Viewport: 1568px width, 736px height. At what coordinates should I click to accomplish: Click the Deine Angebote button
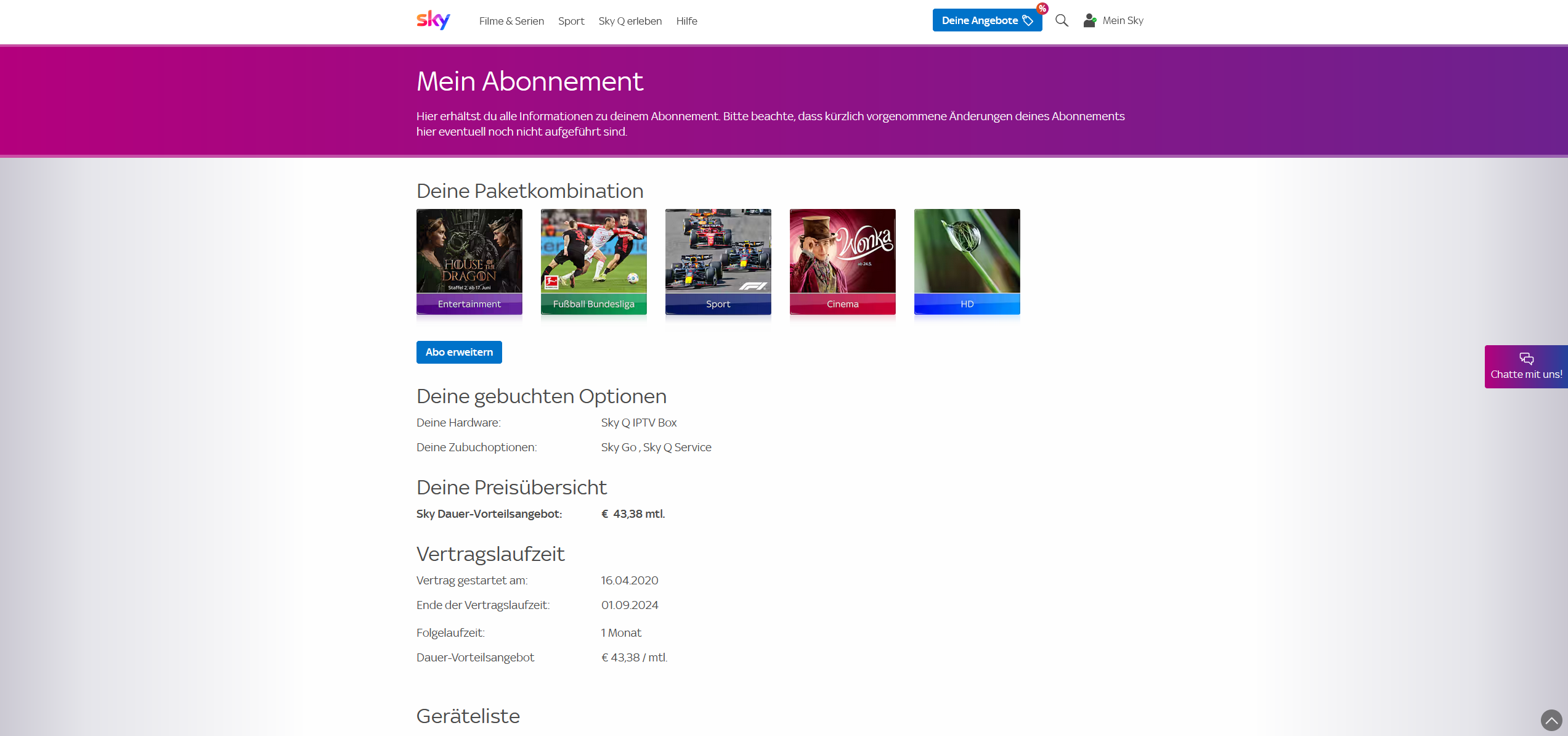[987, 20]
